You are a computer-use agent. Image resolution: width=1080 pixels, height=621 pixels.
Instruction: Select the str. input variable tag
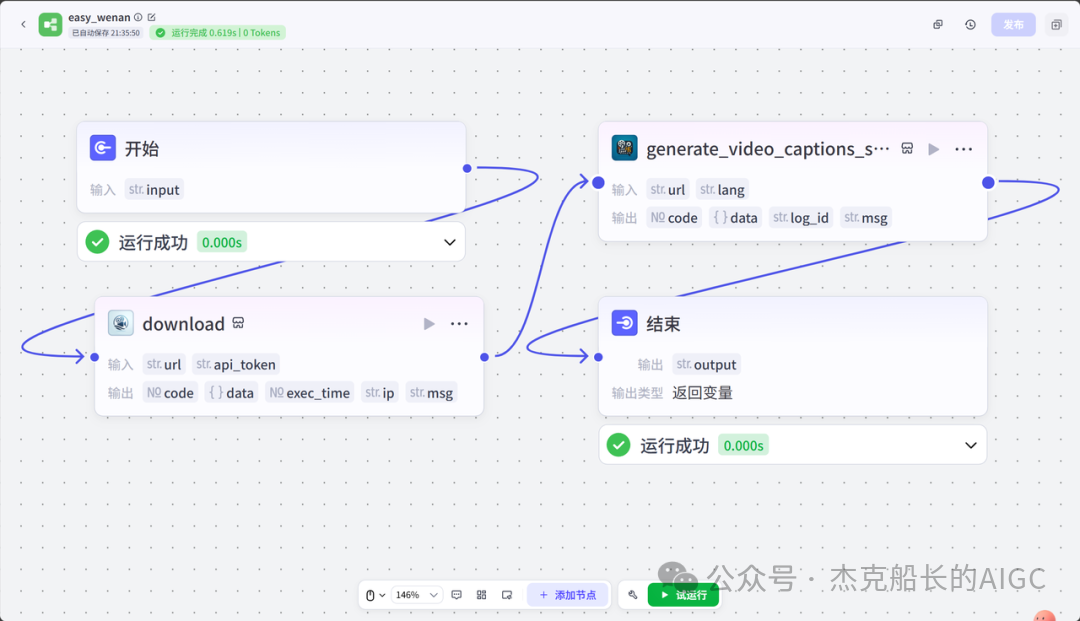coord(154,189)
